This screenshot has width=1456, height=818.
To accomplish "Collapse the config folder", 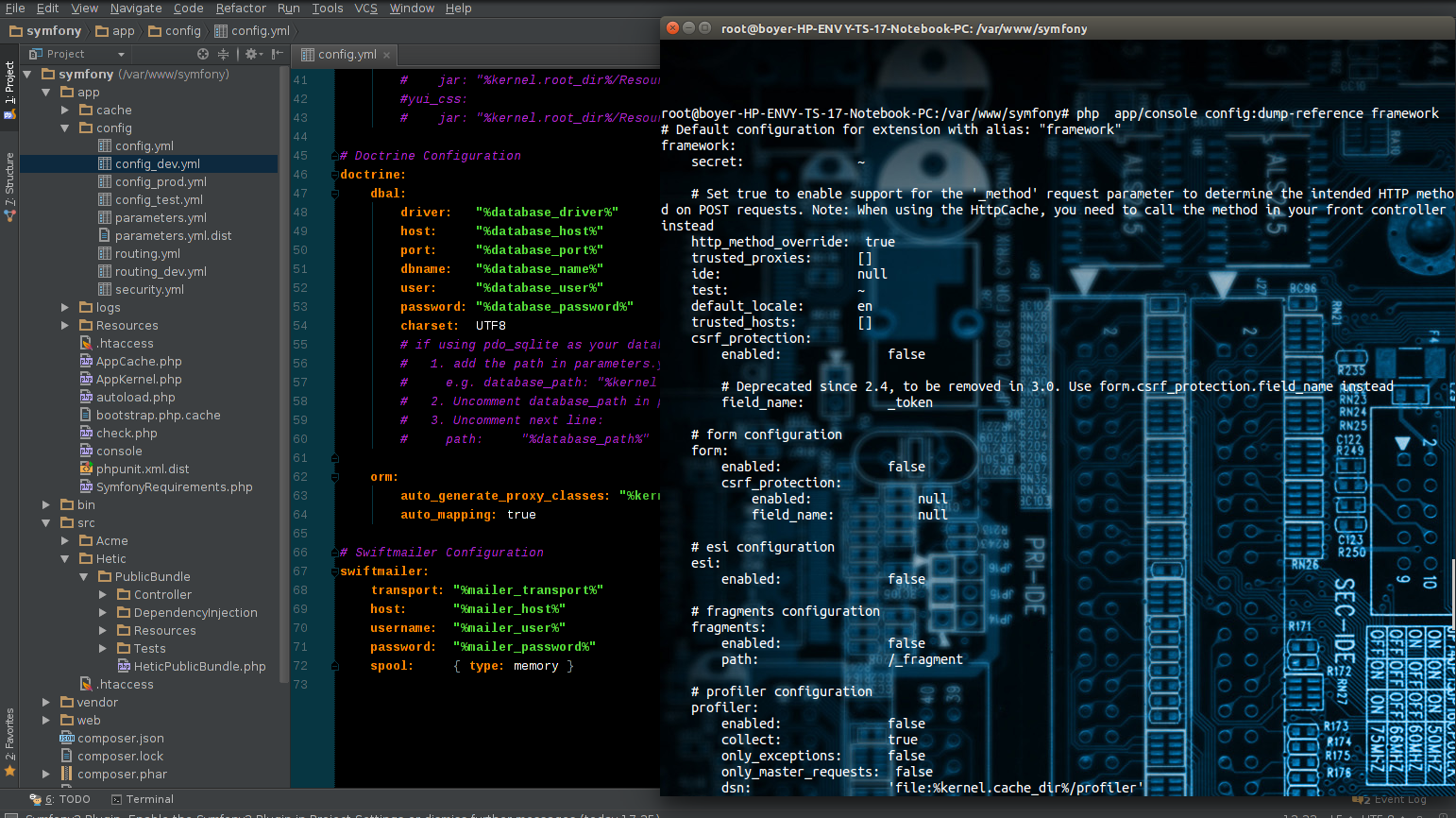I will [65, 128].
